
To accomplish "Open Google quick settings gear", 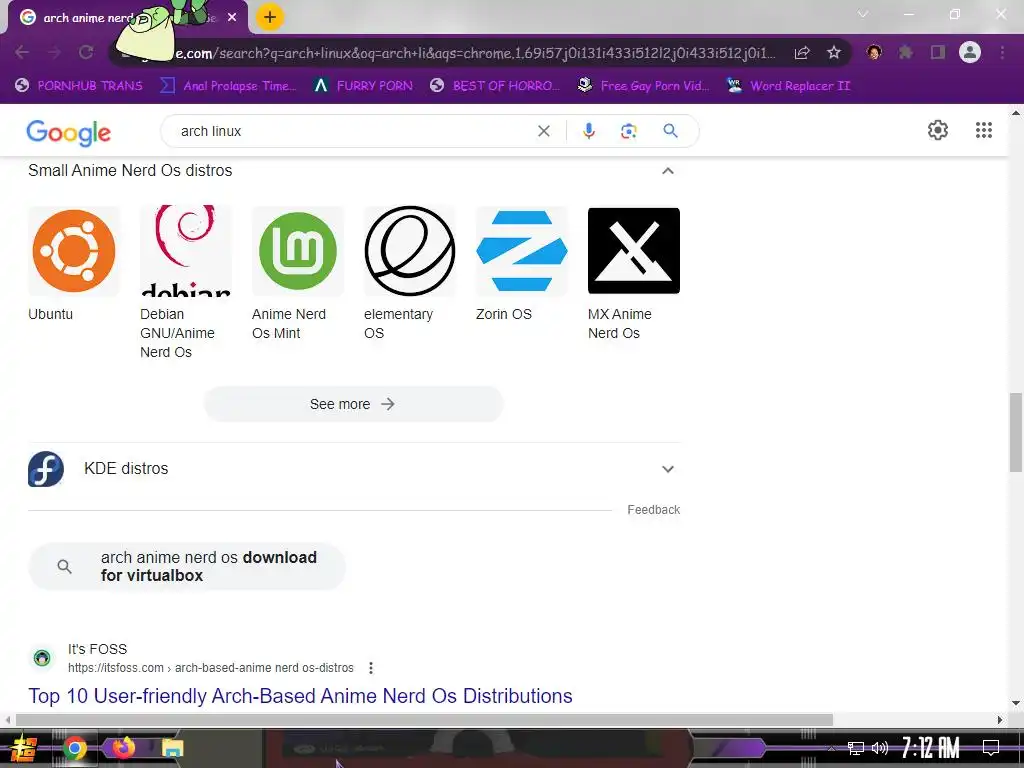I will (938, 130).
